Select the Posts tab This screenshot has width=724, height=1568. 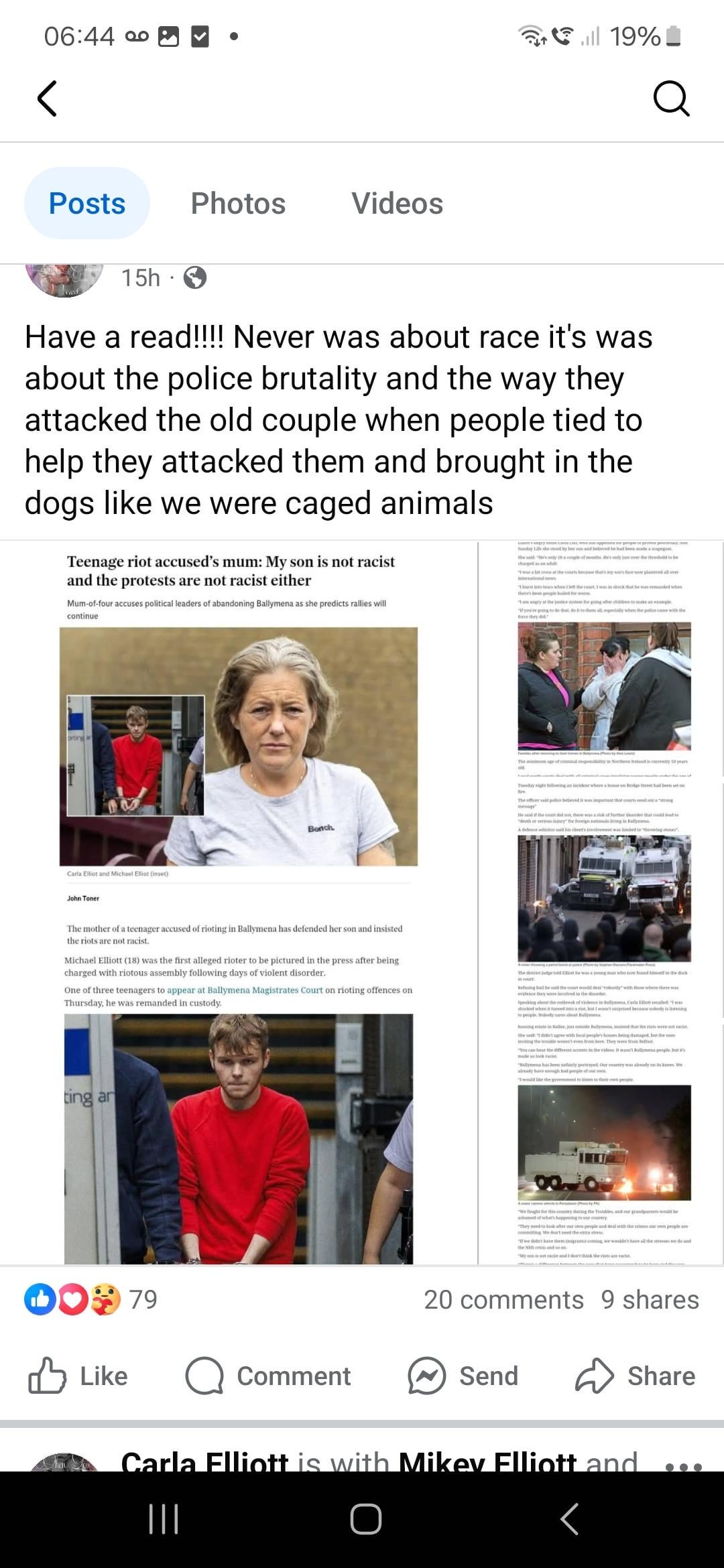click(87, 203)
